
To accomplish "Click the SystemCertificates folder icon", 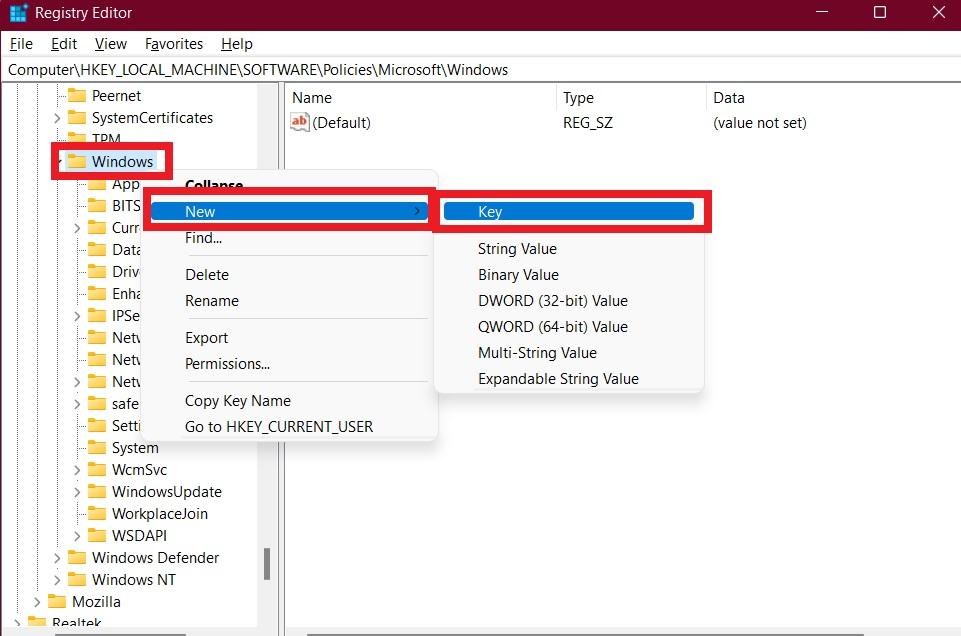I will click(77, 118).
